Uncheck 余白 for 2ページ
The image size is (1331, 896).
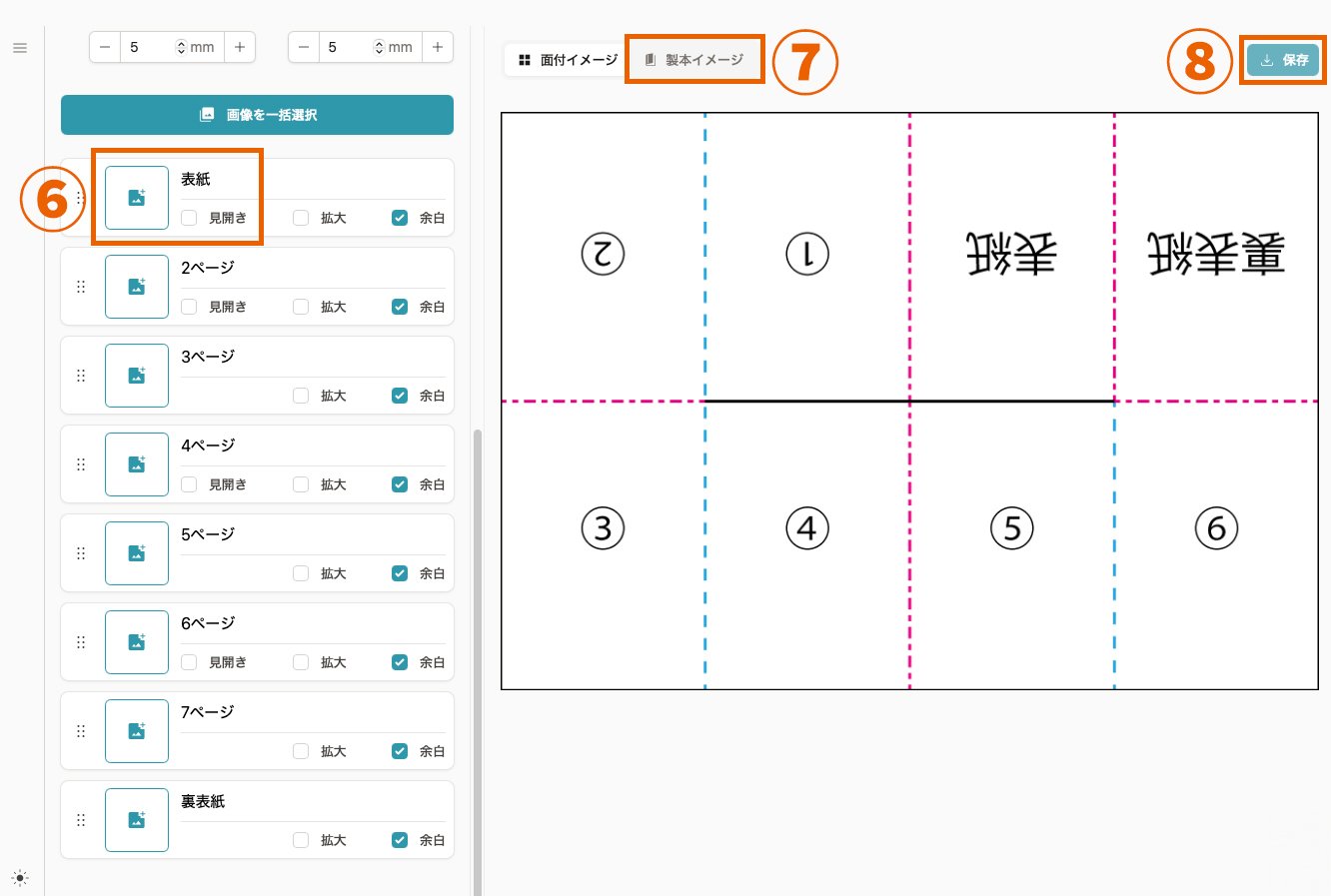(400, 307)
